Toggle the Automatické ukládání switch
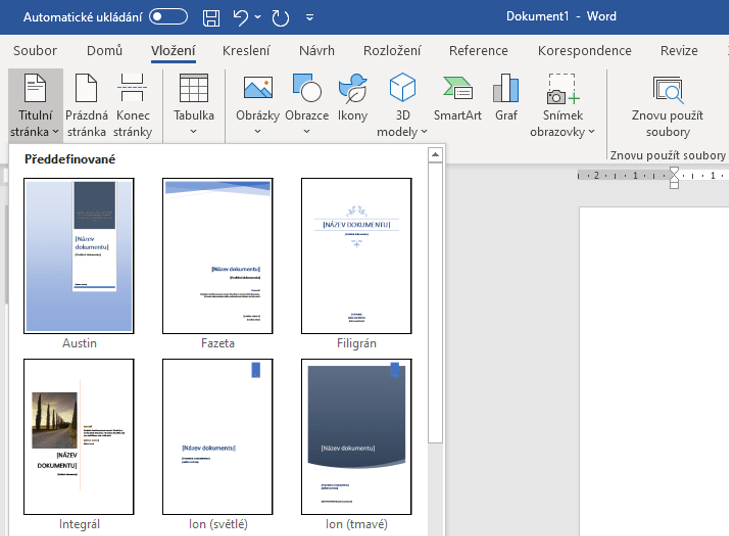This screenshot has width=729, height=536. coord(168,17)
